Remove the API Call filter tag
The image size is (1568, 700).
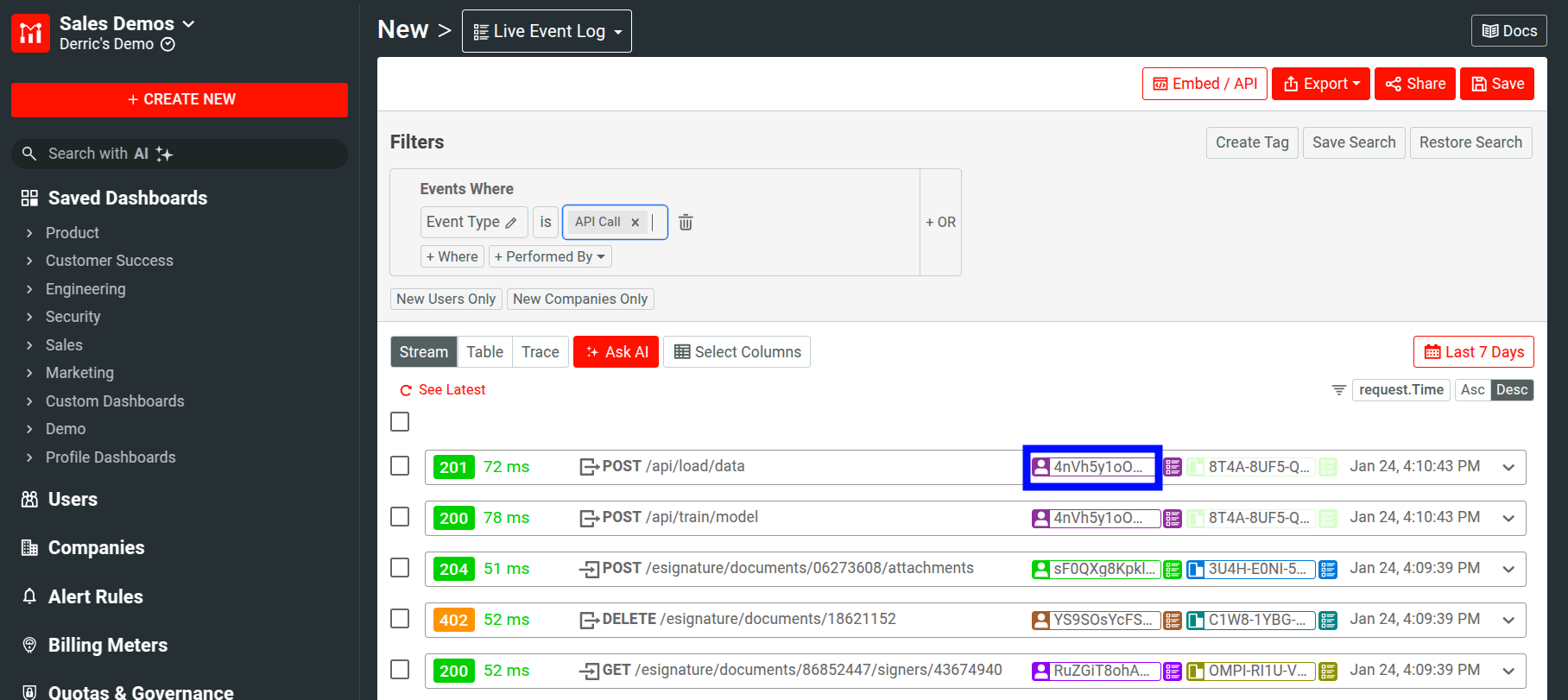point(635,222)
